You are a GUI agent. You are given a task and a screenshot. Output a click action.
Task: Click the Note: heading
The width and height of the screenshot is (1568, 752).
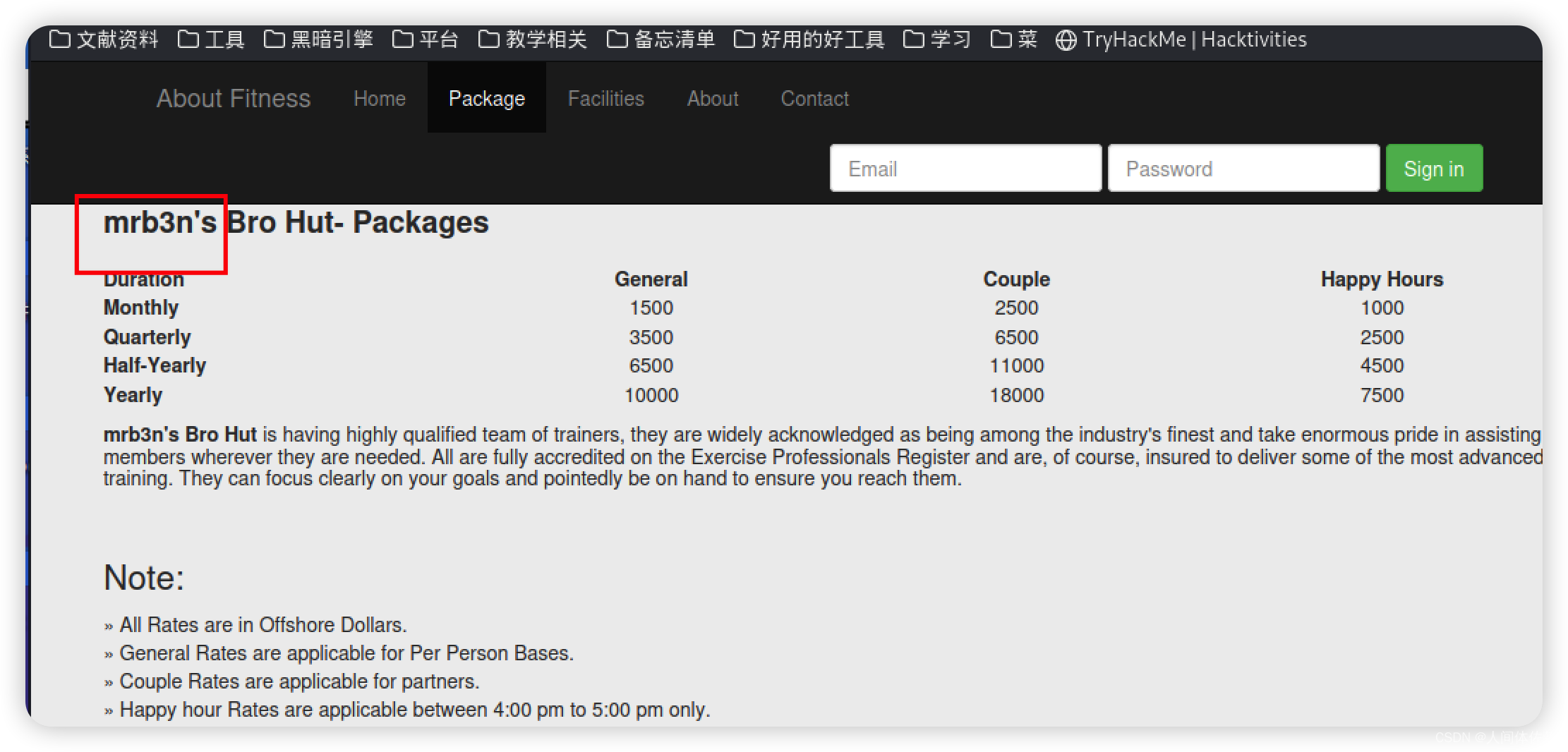144,578
